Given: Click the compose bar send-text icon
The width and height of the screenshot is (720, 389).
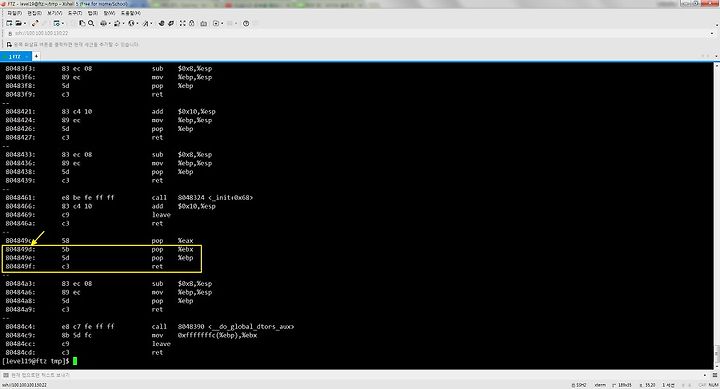Looking at the screenshot, I should [x=6, y=375].
